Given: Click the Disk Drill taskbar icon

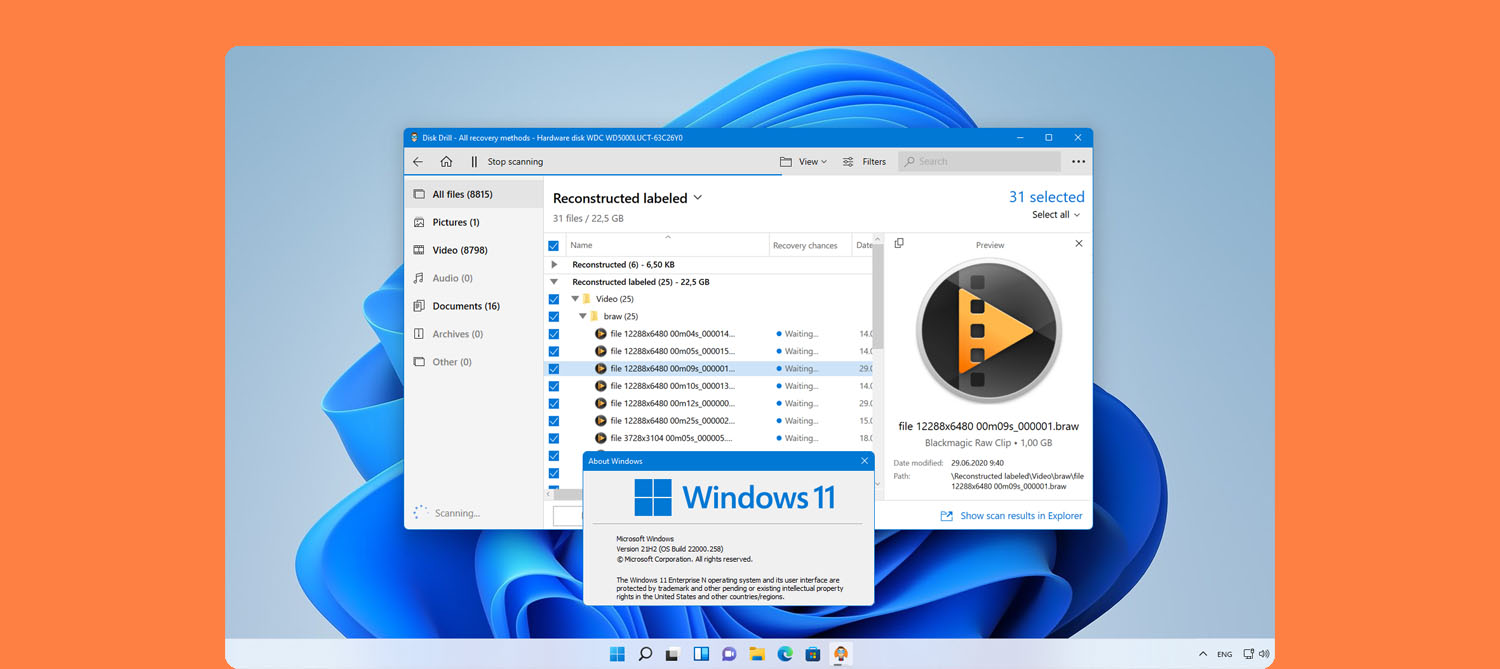Looking at the screenshot, I should tap(841, 654).
